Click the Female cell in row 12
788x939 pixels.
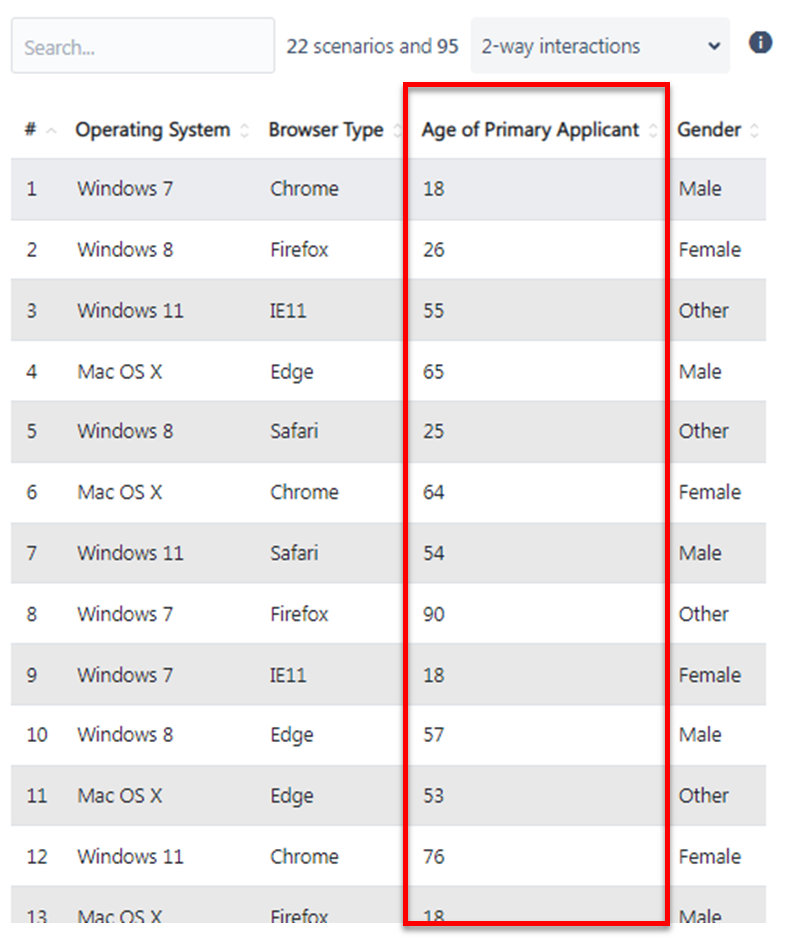(x=710, y=856)
